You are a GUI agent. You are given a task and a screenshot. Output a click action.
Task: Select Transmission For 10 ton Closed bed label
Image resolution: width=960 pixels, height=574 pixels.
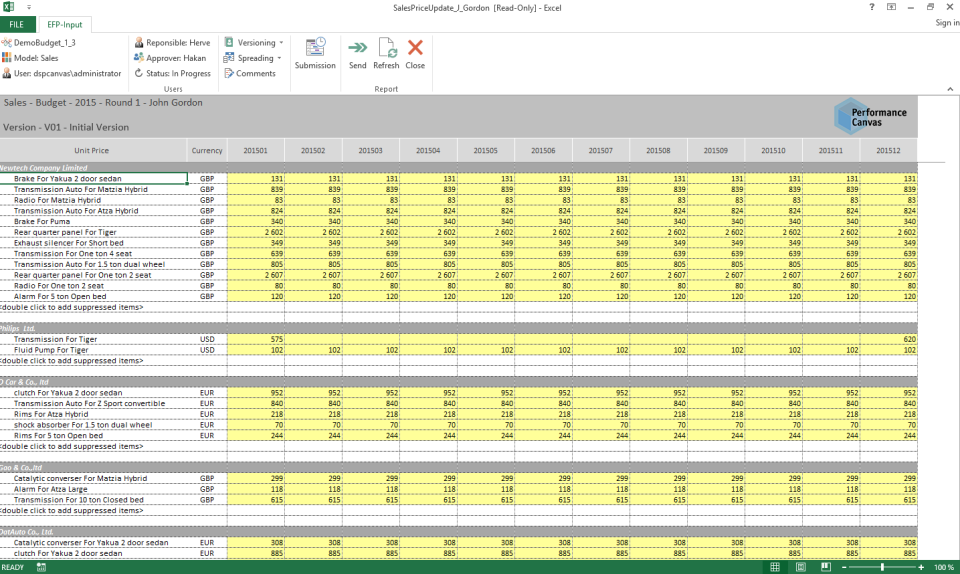click(x=78, y=500)
